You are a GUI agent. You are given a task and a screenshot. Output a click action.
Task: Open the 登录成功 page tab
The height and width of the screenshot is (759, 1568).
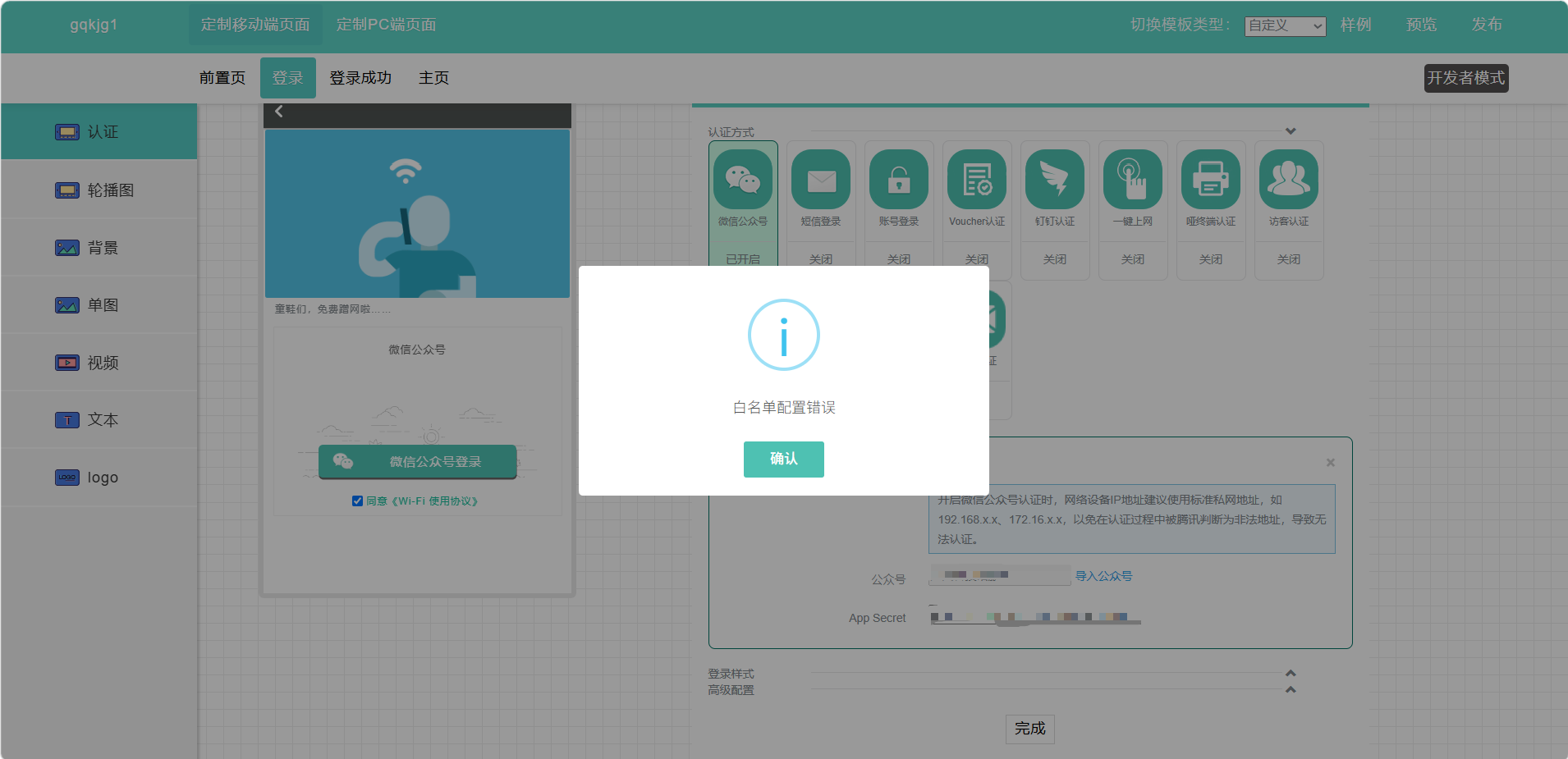360,78
